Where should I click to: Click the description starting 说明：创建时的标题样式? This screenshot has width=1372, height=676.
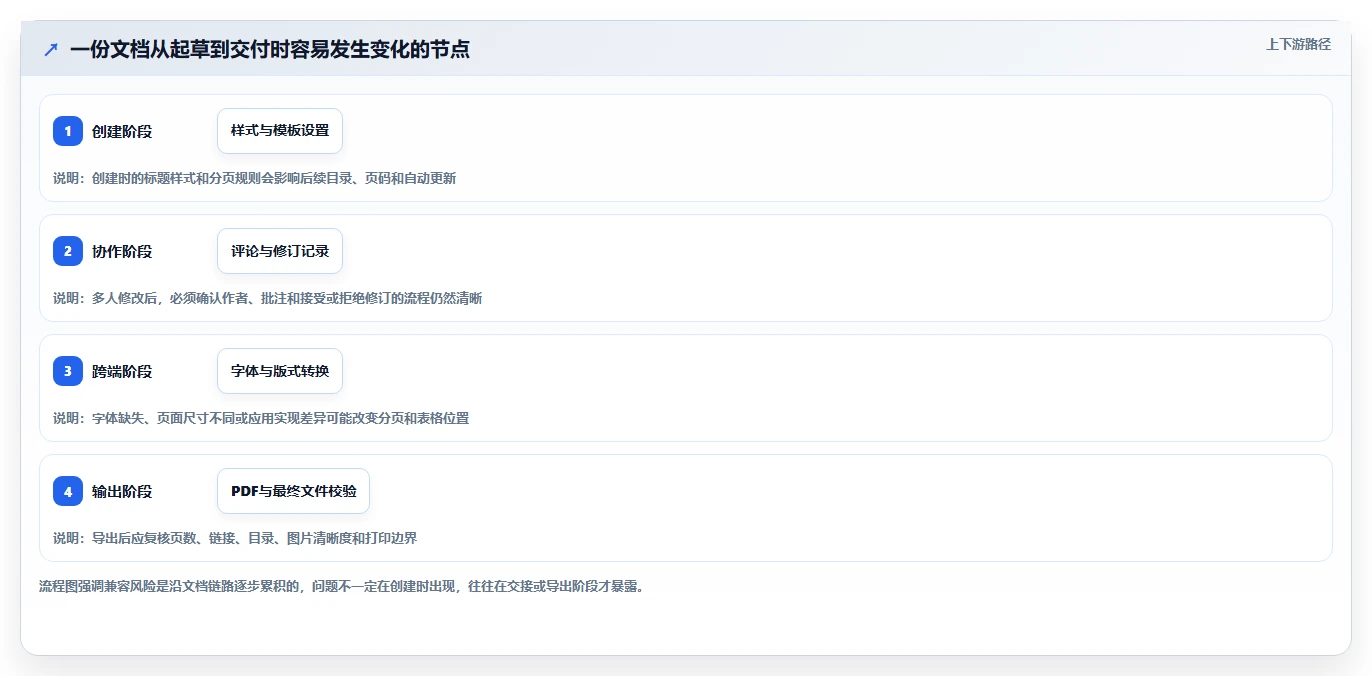[255, 178]
